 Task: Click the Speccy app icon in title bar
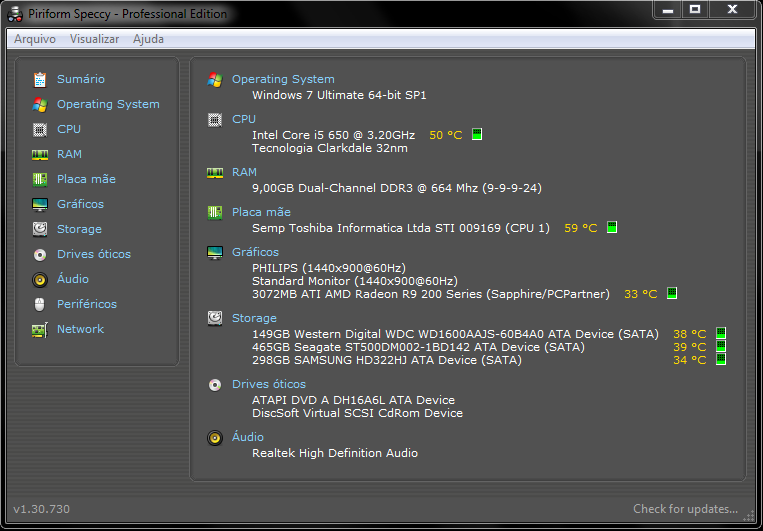click(x=15, y=14)
